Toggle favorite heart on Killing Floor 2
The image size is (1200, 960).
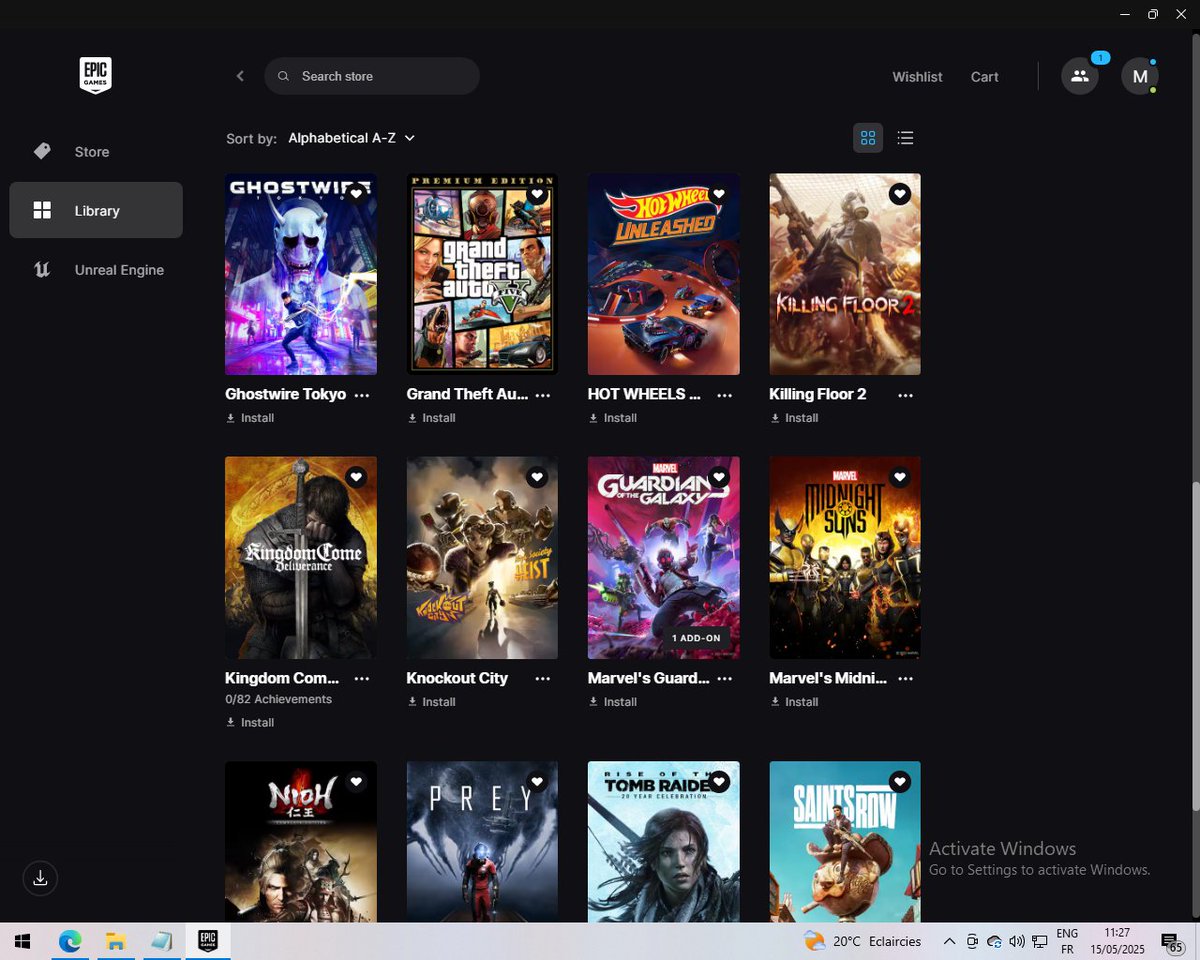[x=900, y=194]
